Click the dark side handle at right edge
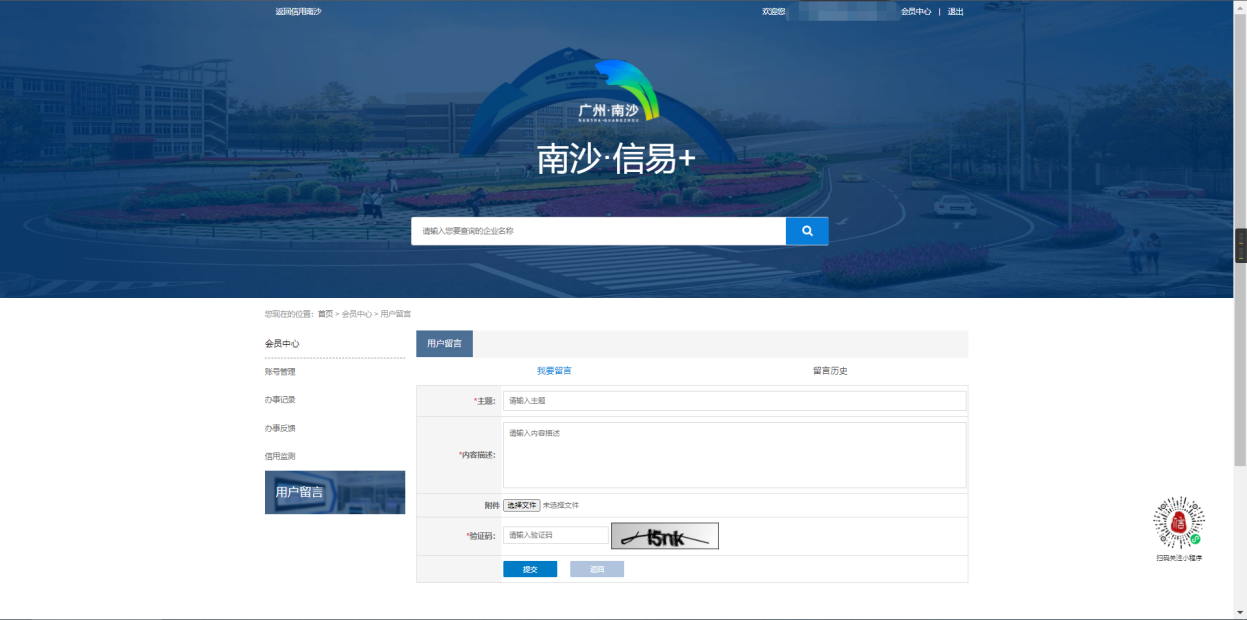This screenshot has height=620, width=1247. [x=1241, y=245]
